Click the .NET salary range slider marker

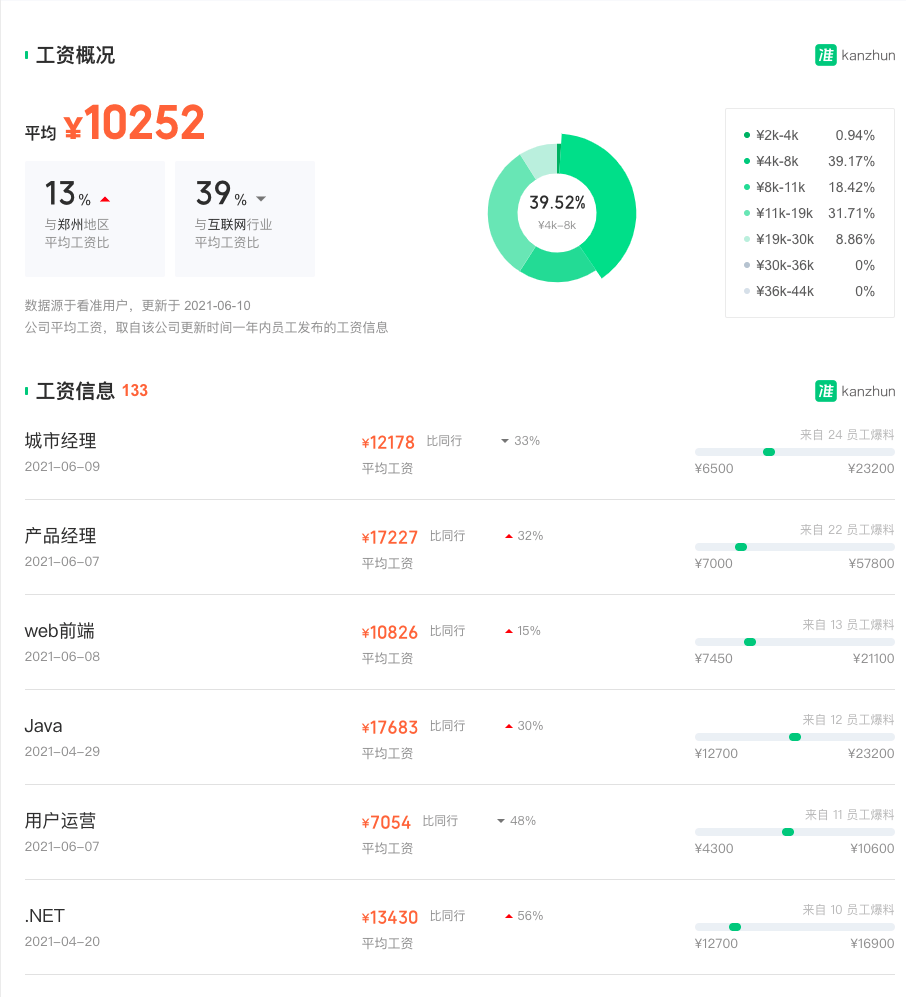click(x=735, y=927)
